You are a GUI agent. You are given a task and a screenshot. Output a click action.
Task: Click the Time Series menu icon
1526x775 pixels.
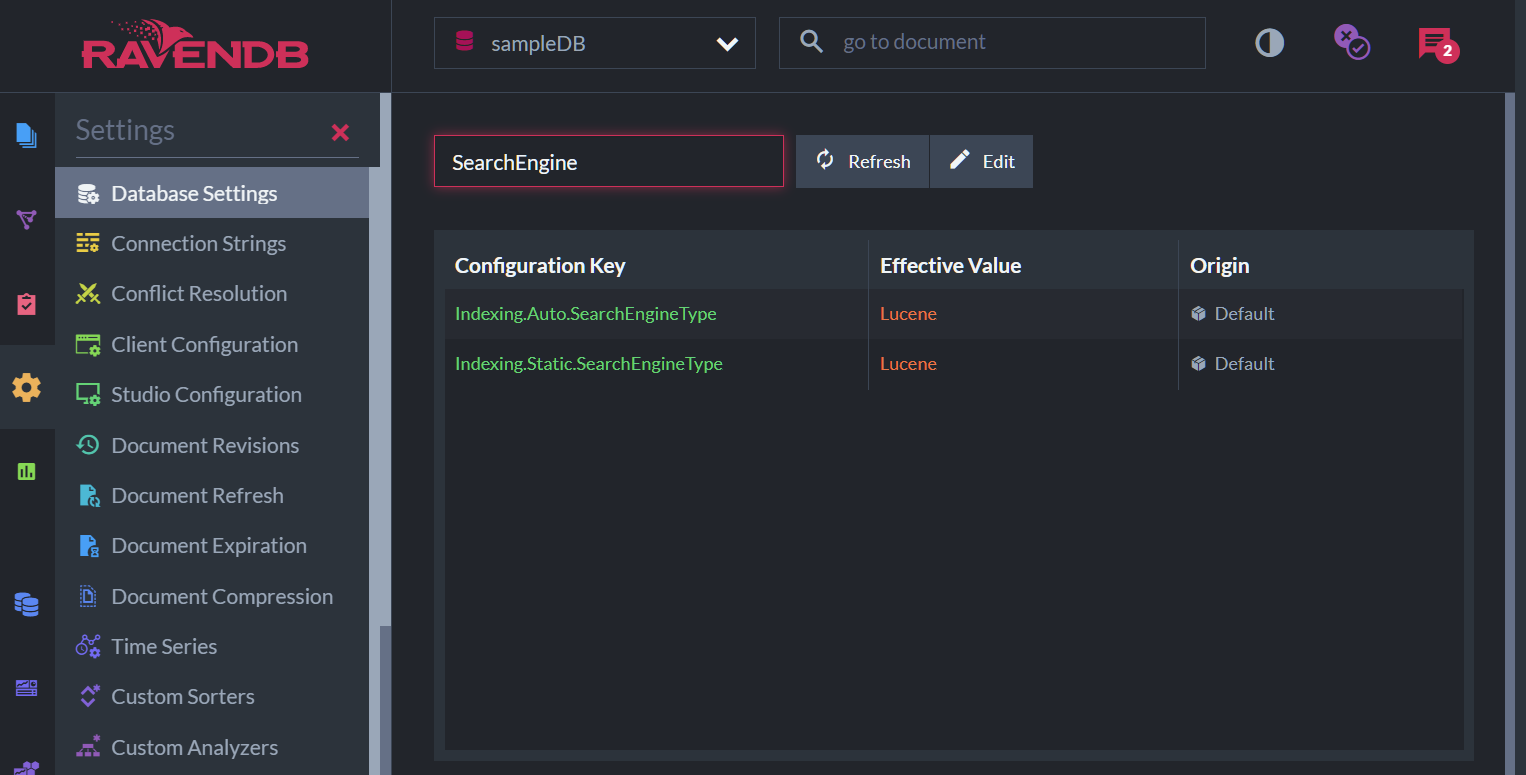click(88, 647)
